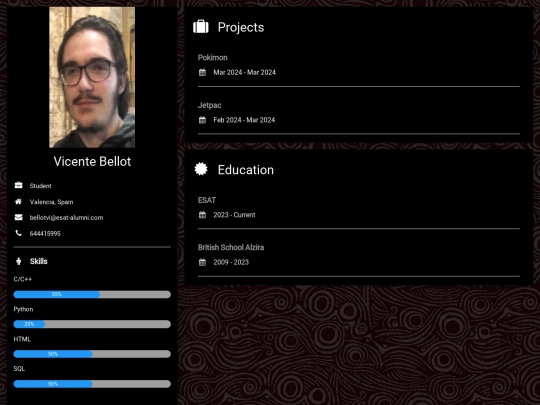Click the Education section heading
The width and height of the screenshot is (540, 405).
[246, 170]
